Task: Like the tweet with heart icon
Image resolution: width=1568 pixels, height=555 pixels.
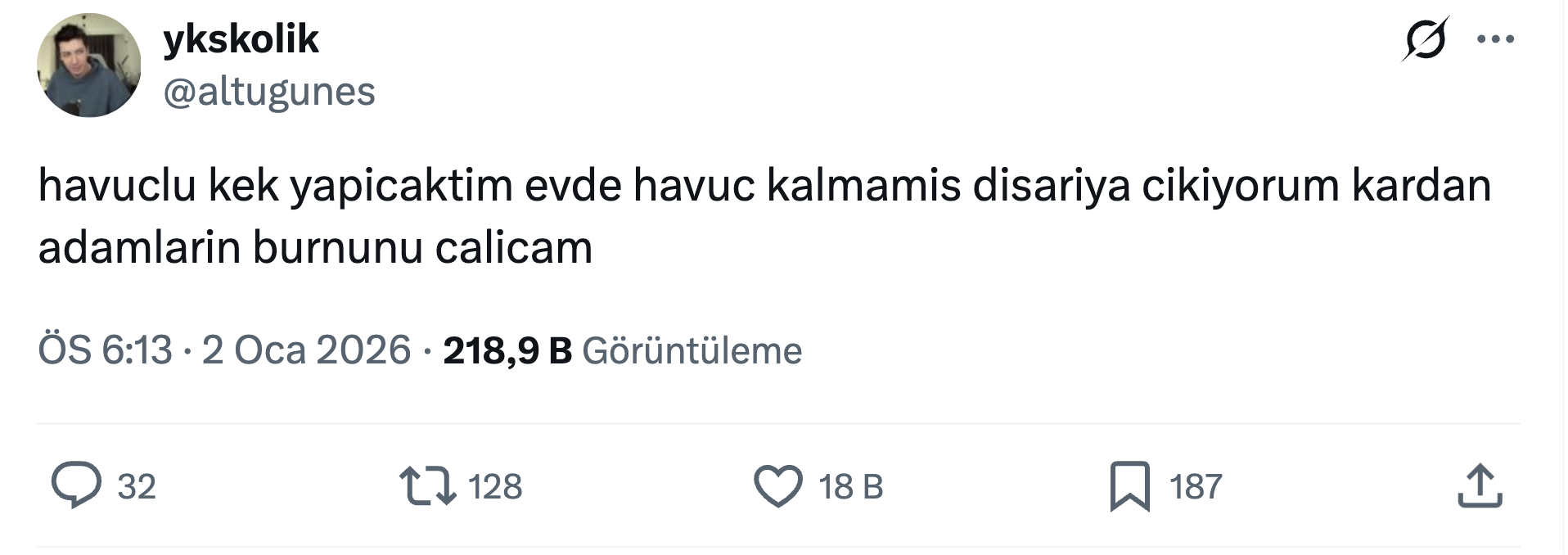Action: [x=777, y=486]
